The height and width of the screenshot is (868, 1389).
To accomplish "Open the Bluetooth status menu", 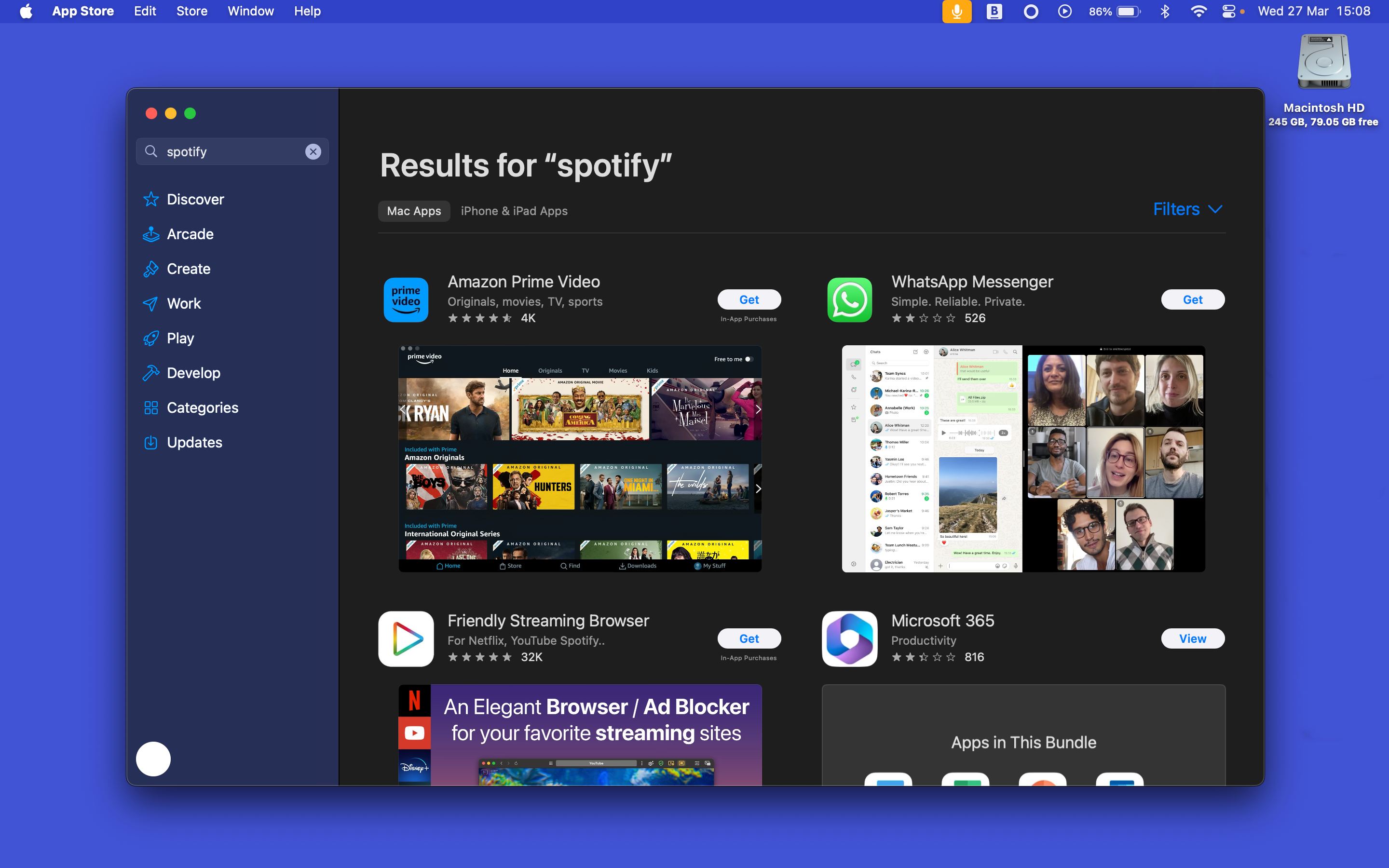I will (1165, 12).
